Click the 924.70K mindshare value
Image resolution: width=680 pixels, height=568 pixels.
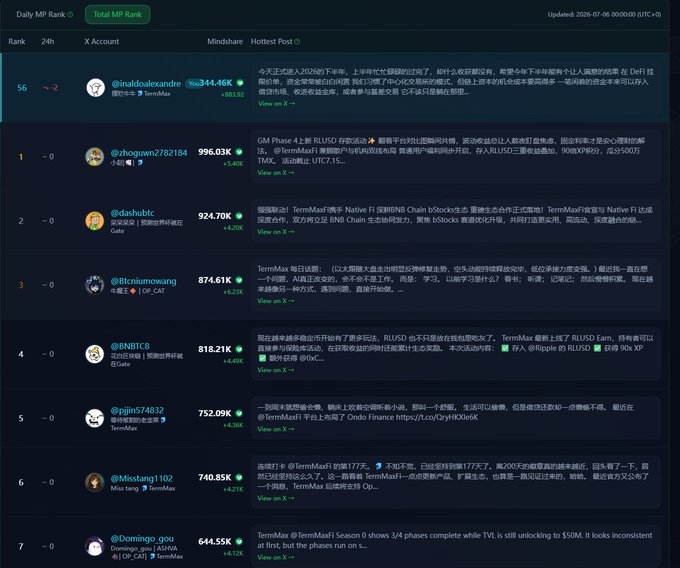[x=215, y=215]
